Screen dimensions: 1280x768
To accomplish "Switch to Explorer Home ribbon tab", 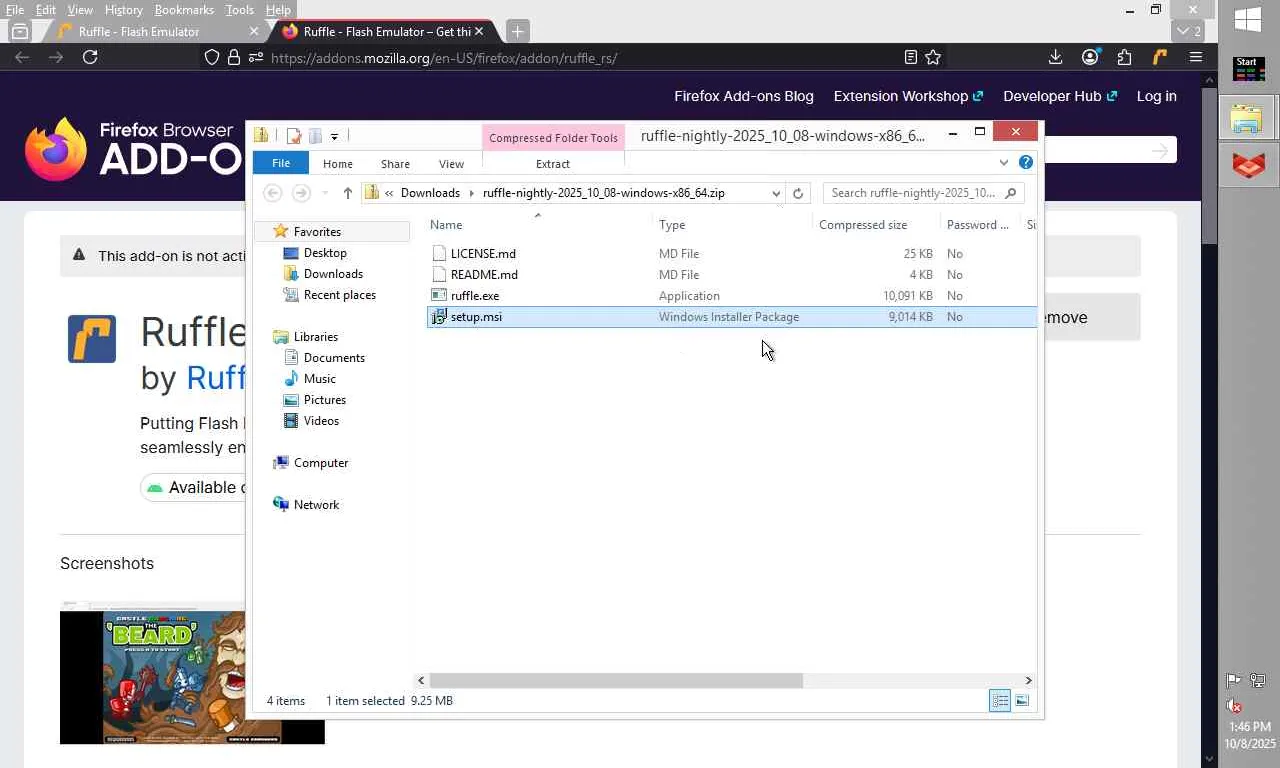I will coord(338,163).
